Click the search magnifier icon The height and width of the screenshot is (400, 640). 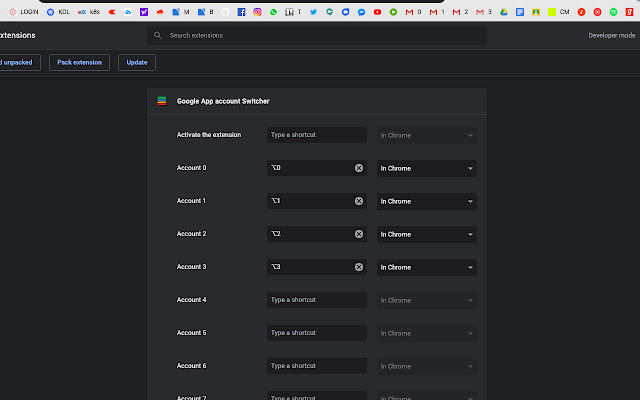(x=158, y=36)
